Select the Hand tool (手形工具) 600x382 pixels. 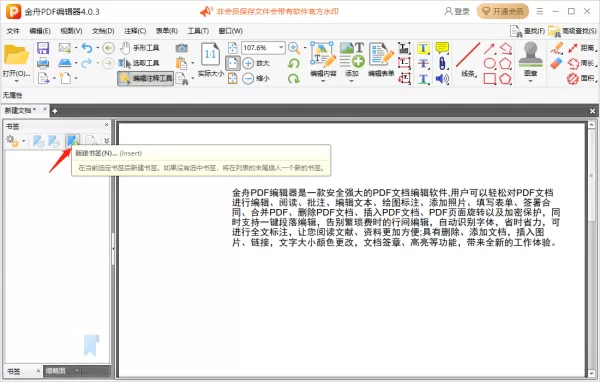(139, 48)
